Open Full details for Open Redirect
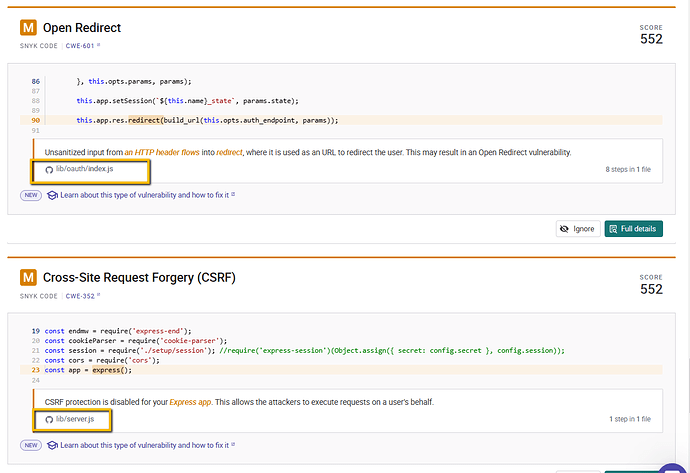The width and height of the screenshot is (690, 473). point(633,229)
